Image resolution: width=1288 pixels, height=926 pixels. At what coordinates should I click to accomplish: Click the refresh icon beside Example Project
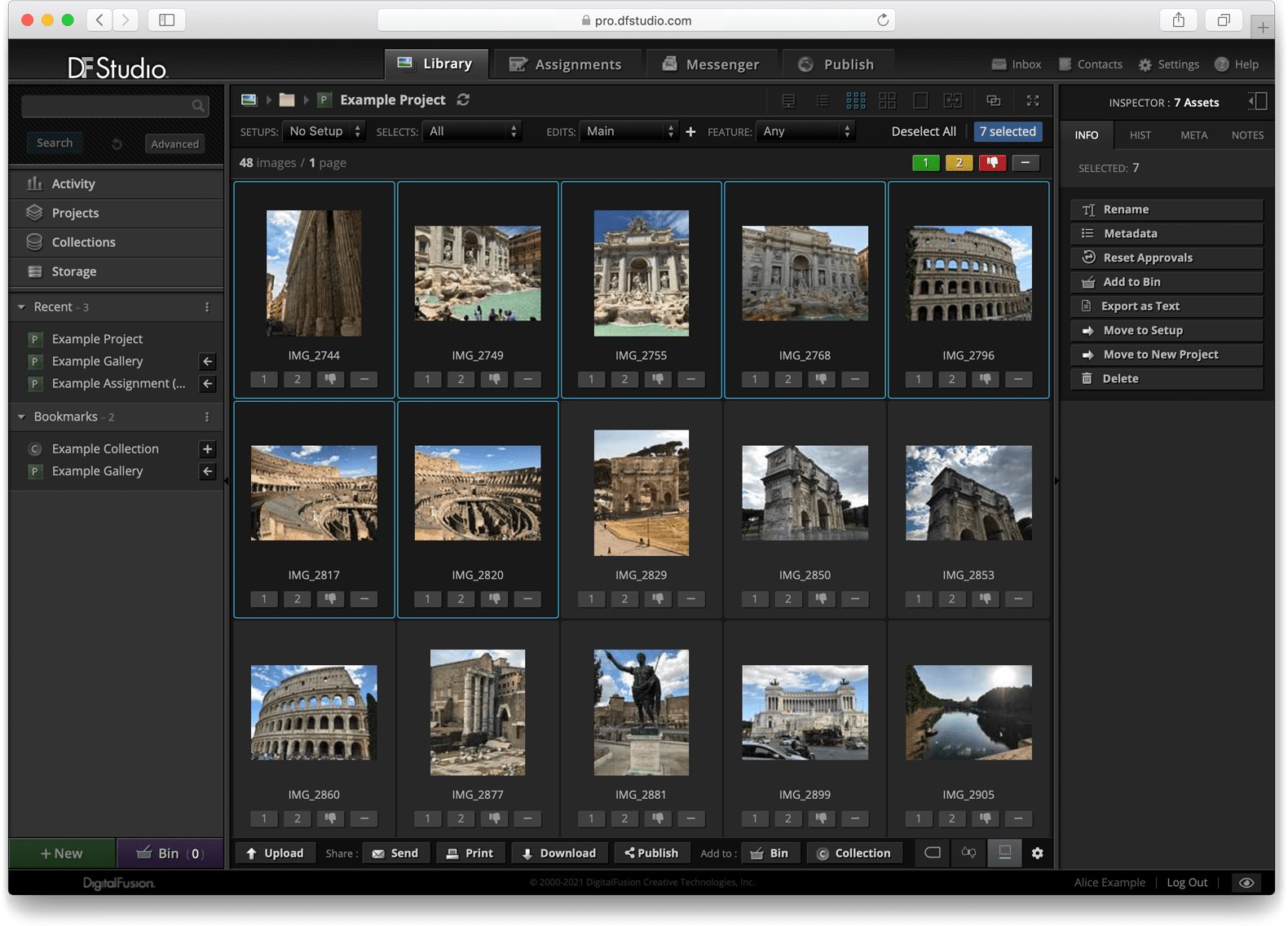463,99
